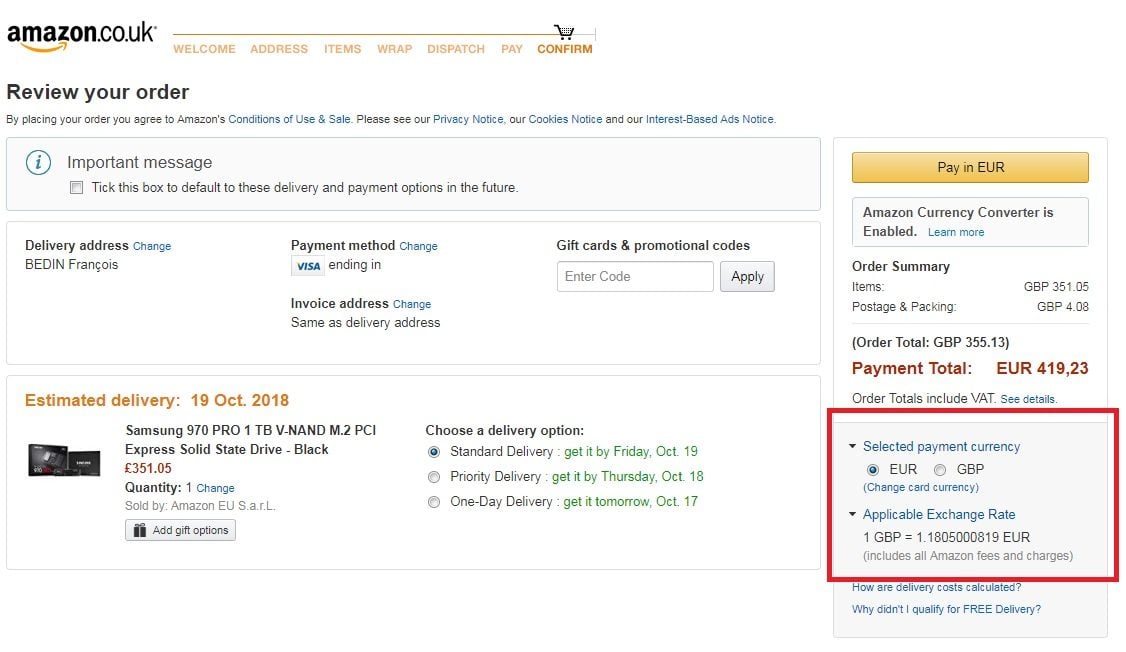Click the amazon.co.uk logo
This screenshot has width=1126, height=652.
coord(81,36)
